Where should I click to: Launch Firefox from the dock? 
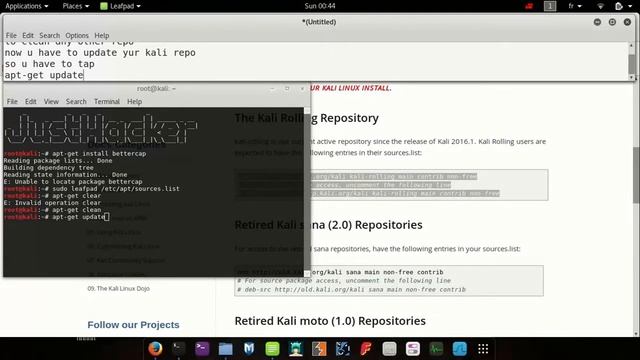point(155,349)
